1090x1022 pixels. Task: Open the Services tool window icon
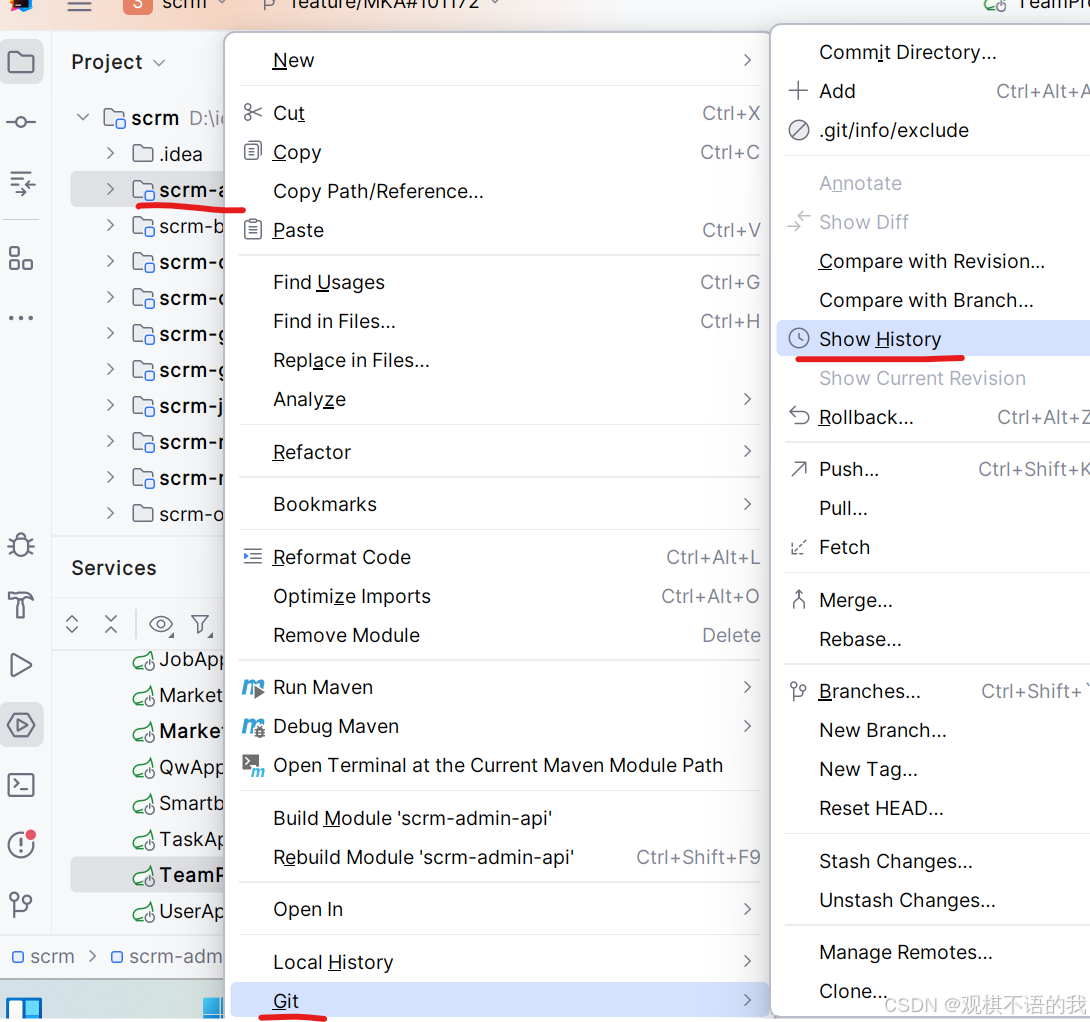click(x=21, y=725)
